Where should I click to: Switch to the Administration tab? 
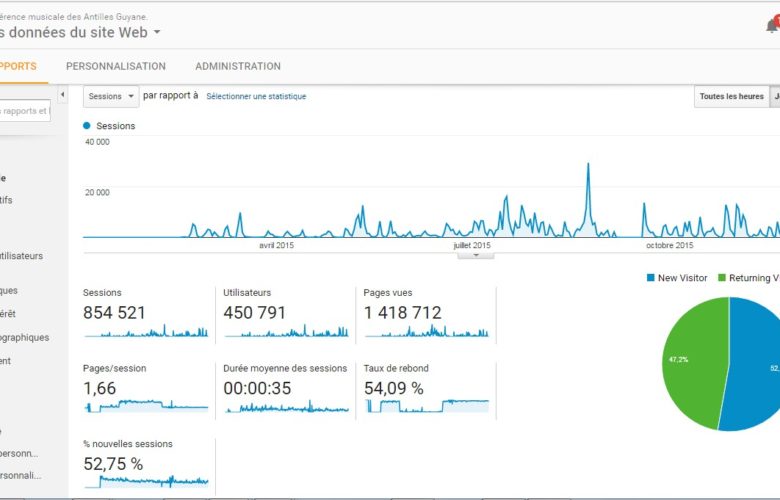tap(238, 66)
